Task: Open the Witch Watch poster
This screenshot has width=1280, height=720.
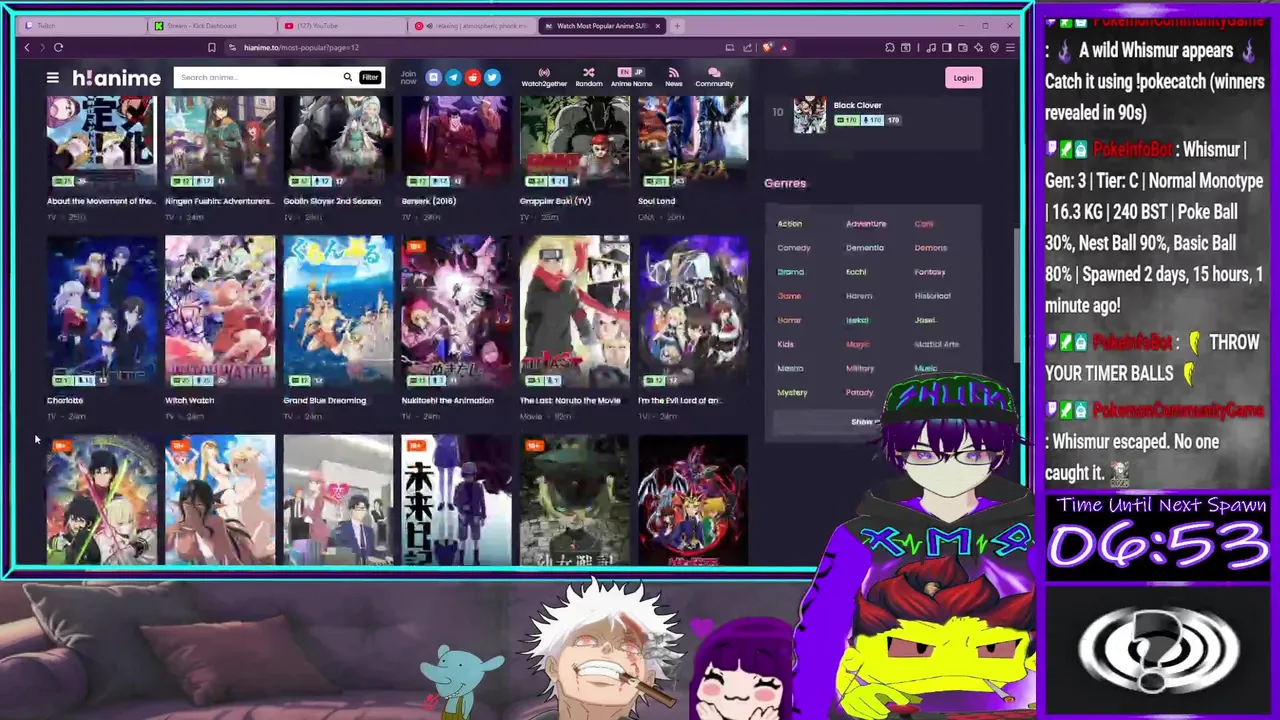Action: [220, 311]
